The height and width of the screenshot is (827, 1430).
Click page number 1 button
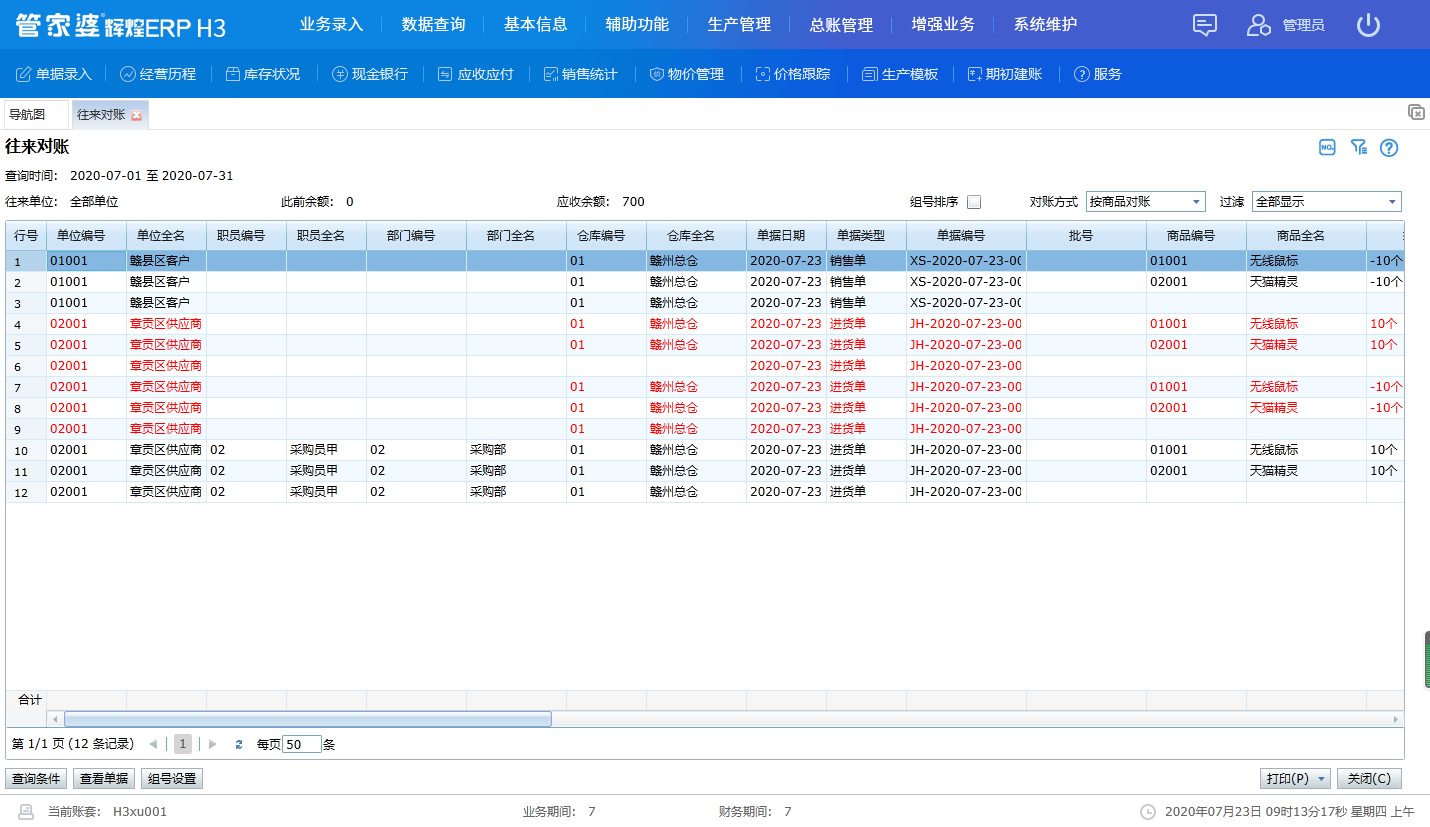tap(183, 744)
